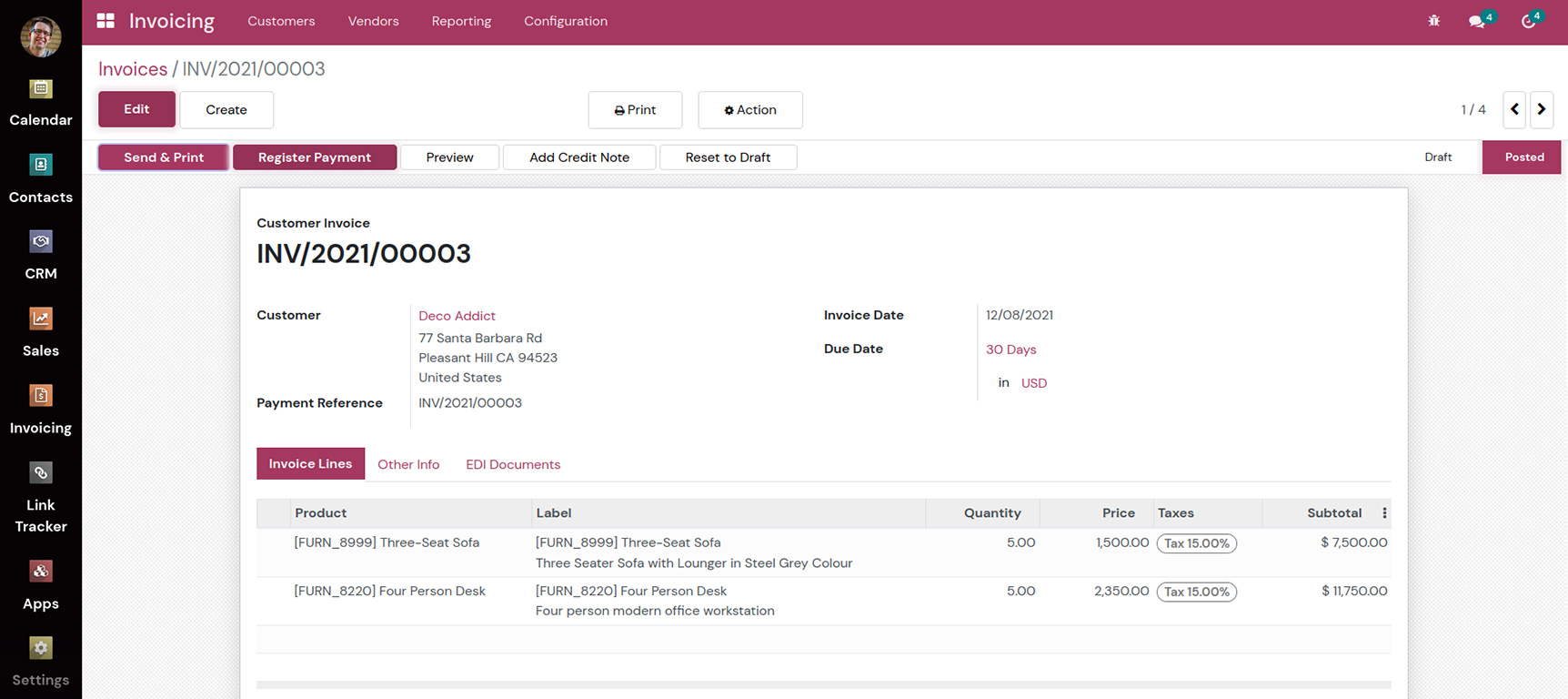Open the Action dropdown menu
This screenshot has height=699, width=1568.
tap(749, 110)
